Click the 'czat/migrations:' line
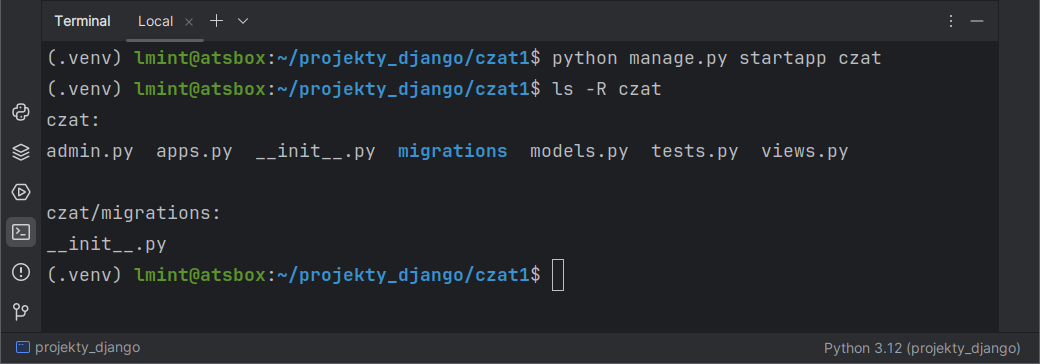1040x364 pixels. pos(133,213)
